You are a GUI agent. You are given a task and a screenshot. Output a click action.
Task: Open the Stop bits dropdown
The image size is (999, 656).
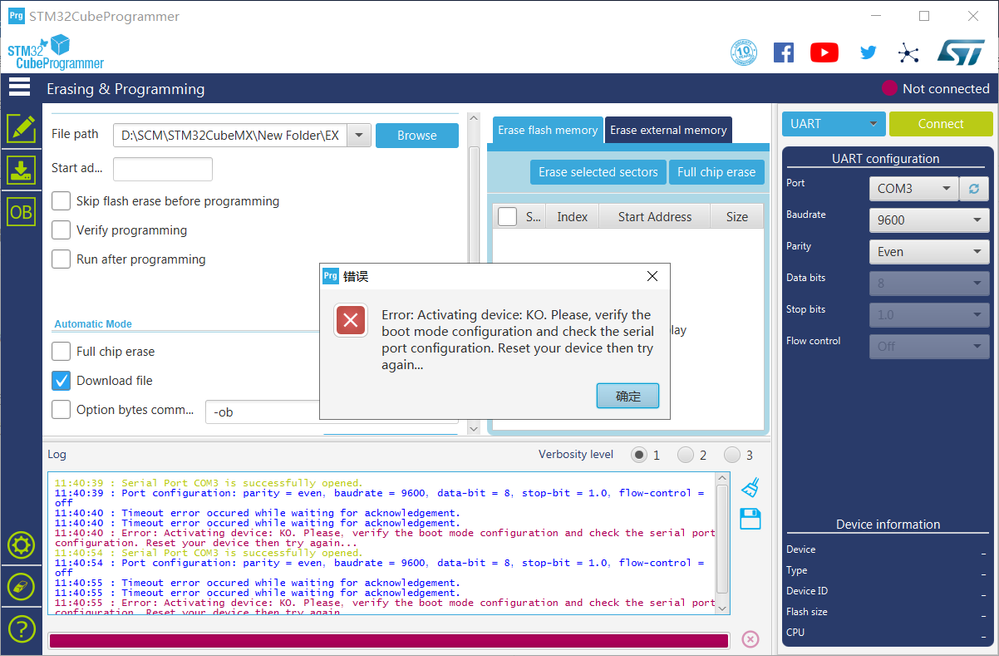[929, 315]
